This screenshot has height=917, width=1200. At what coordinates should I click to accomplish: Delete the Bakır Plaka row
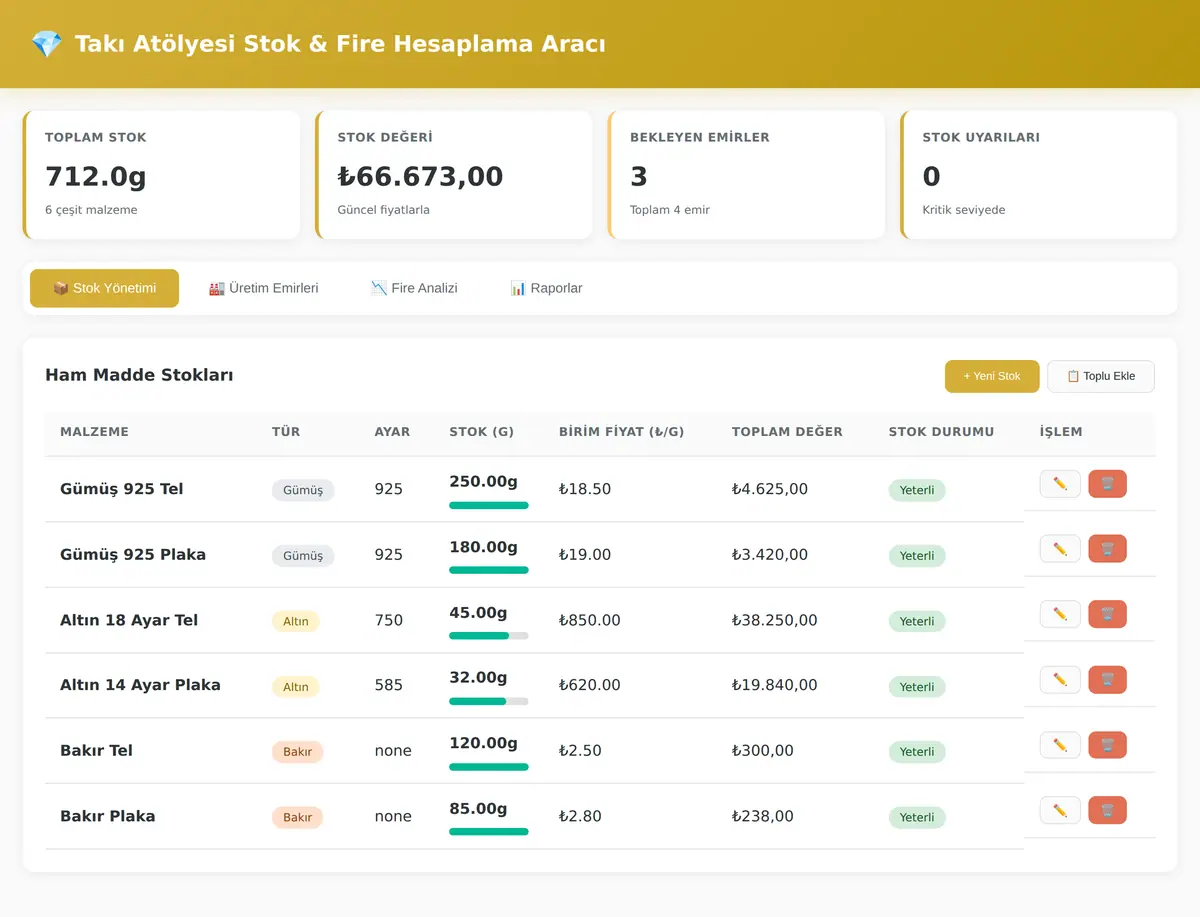click(1107, 810)
